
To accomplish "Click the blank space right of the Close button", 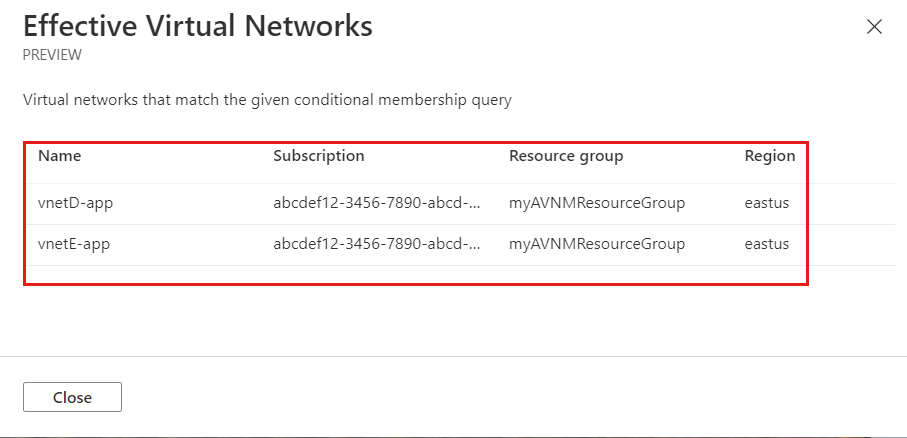I will point(500,397).
